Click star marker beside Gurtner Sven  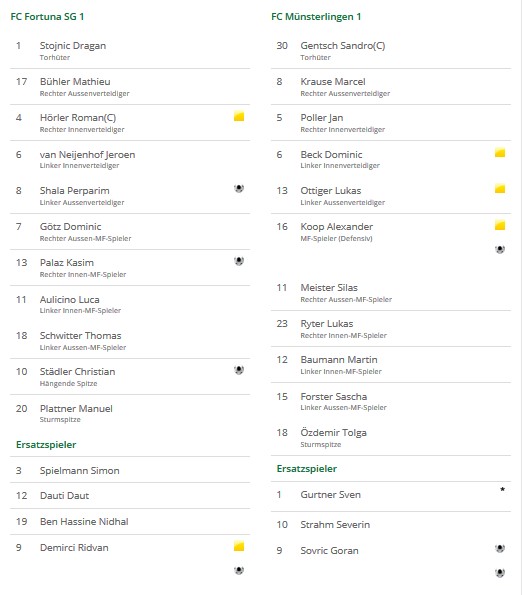point(503,489)
